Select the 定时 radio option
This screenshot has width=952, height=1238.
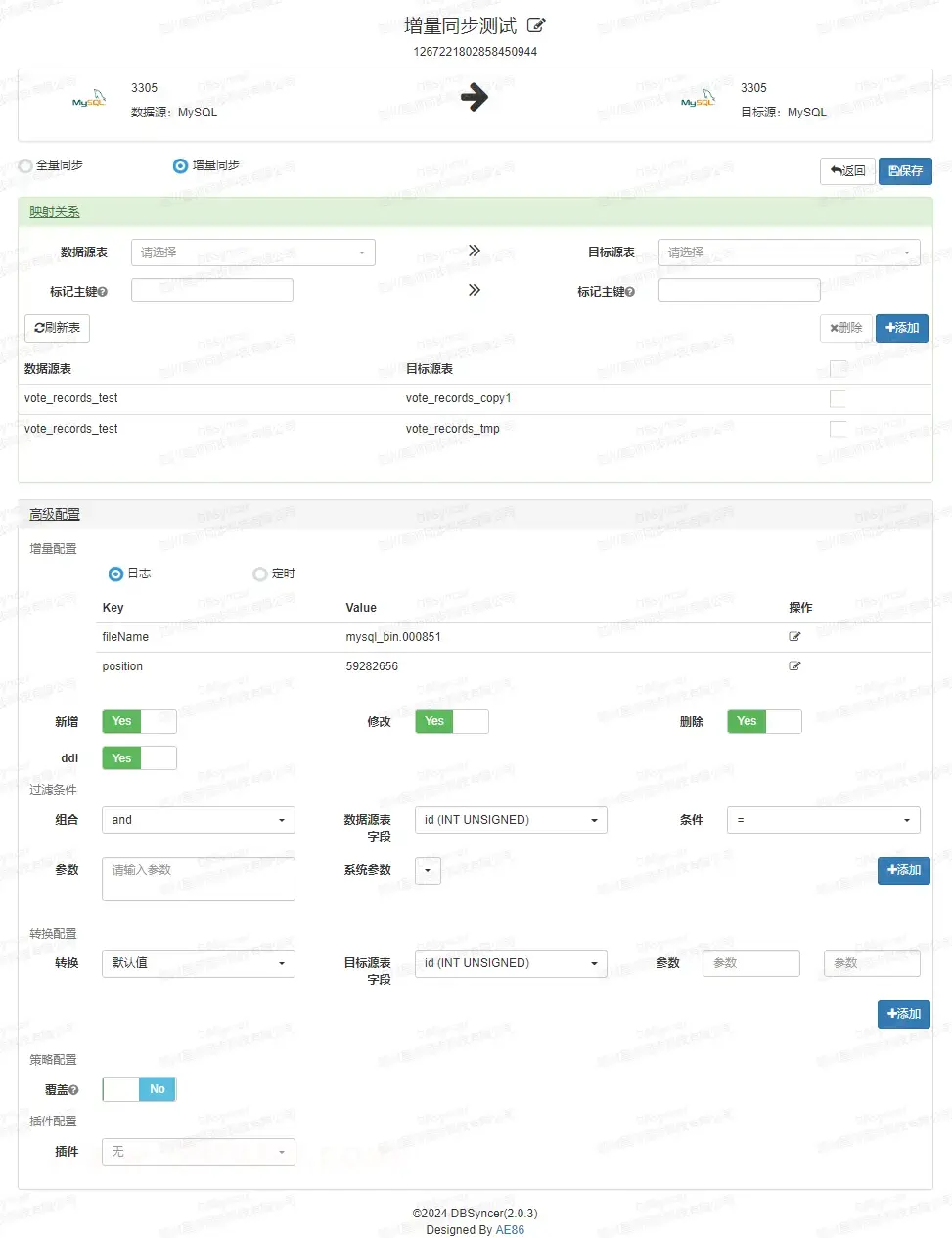[259, 573]
